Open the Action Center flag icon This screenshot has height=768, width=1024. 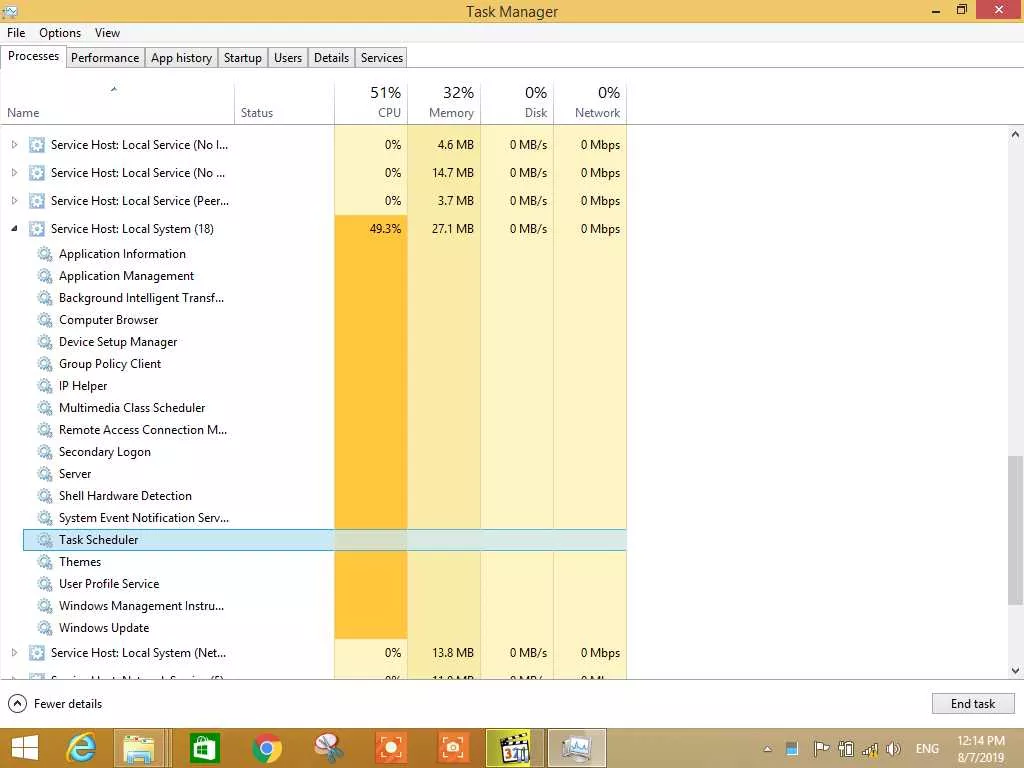pos(821,749)
